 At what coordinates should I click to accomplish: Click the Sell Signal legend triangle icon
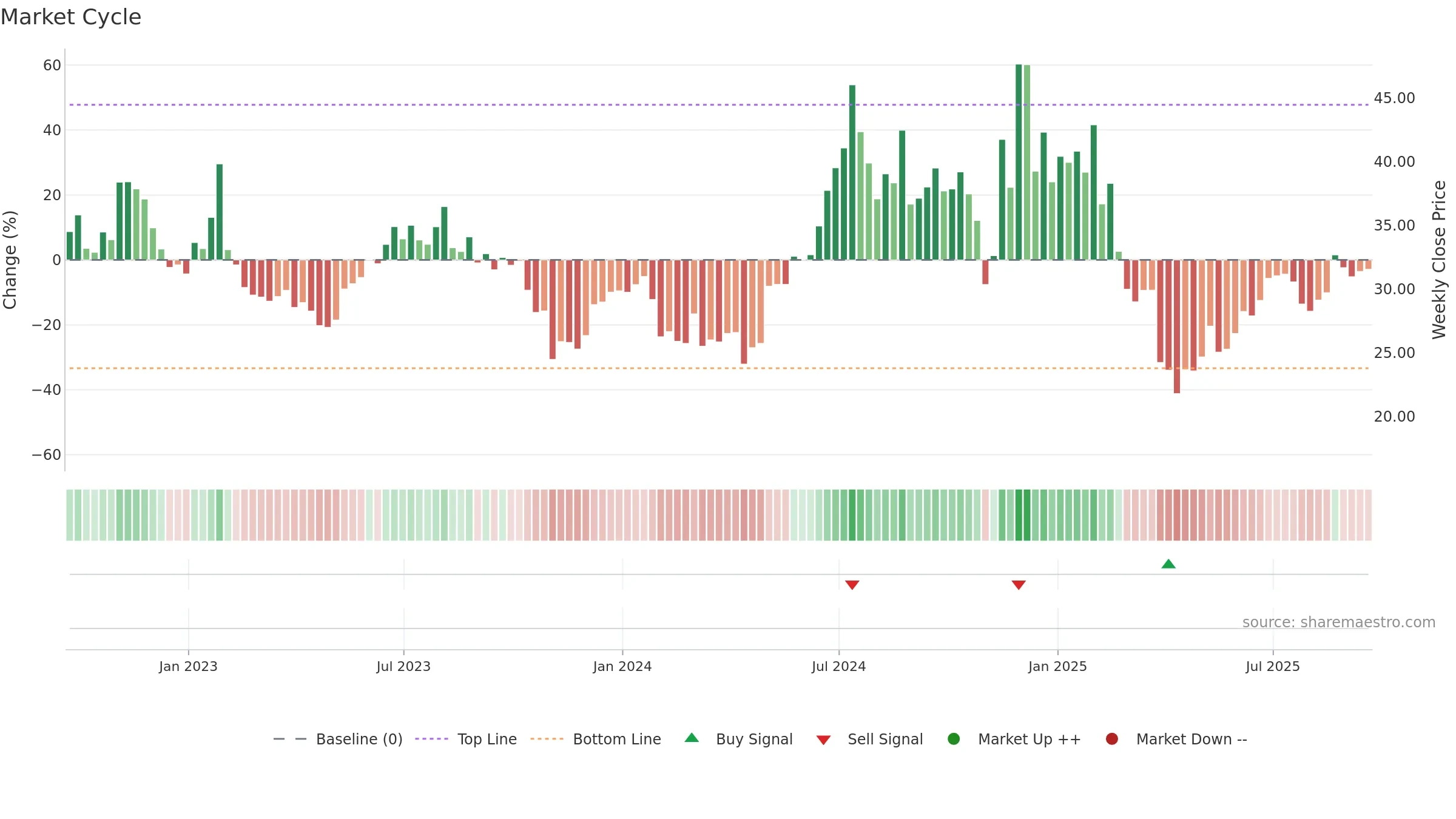(x=823, y=740)
